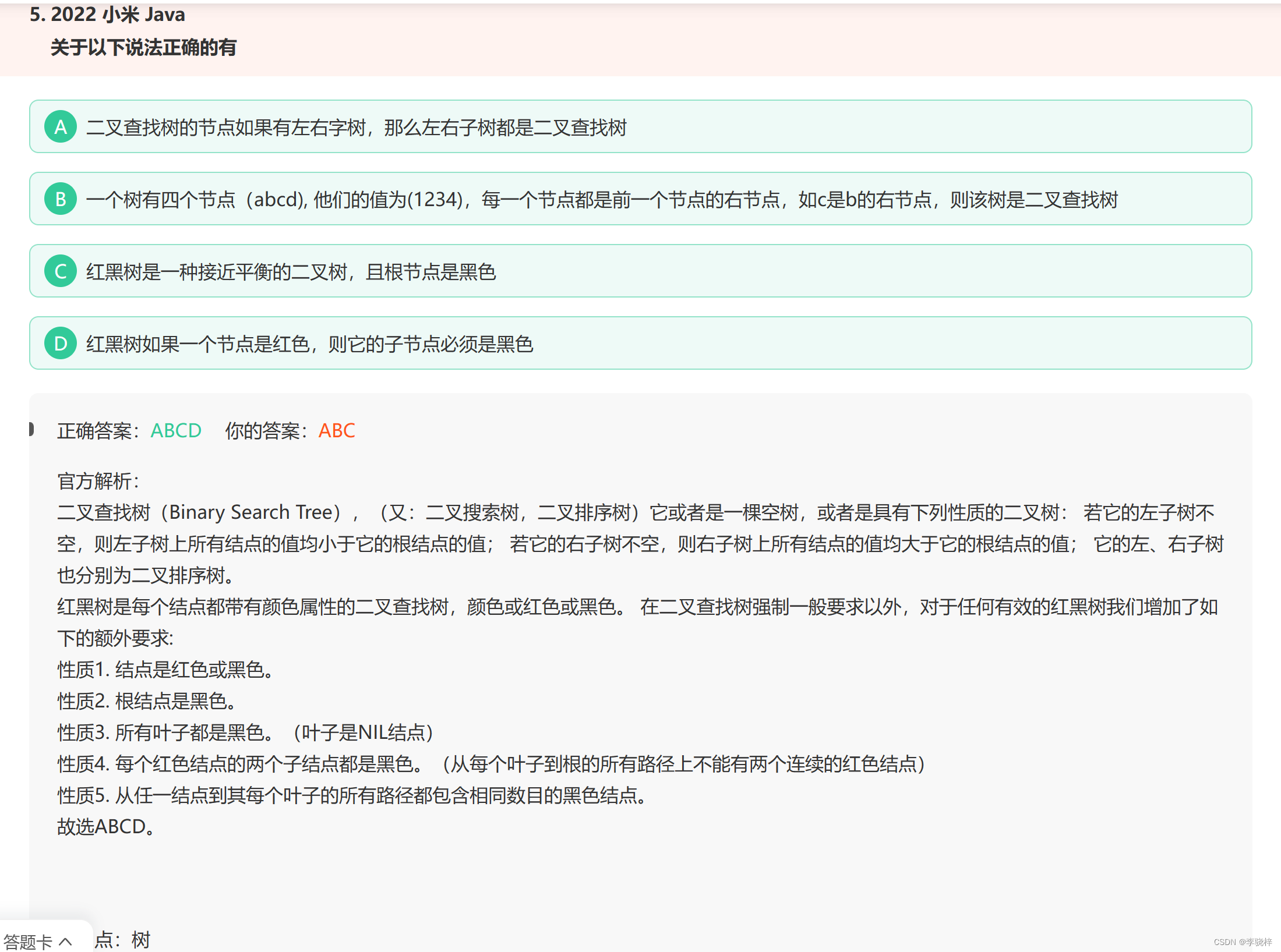
Task: Click the 答题卡 label text
Action: [x=27, y=941]
